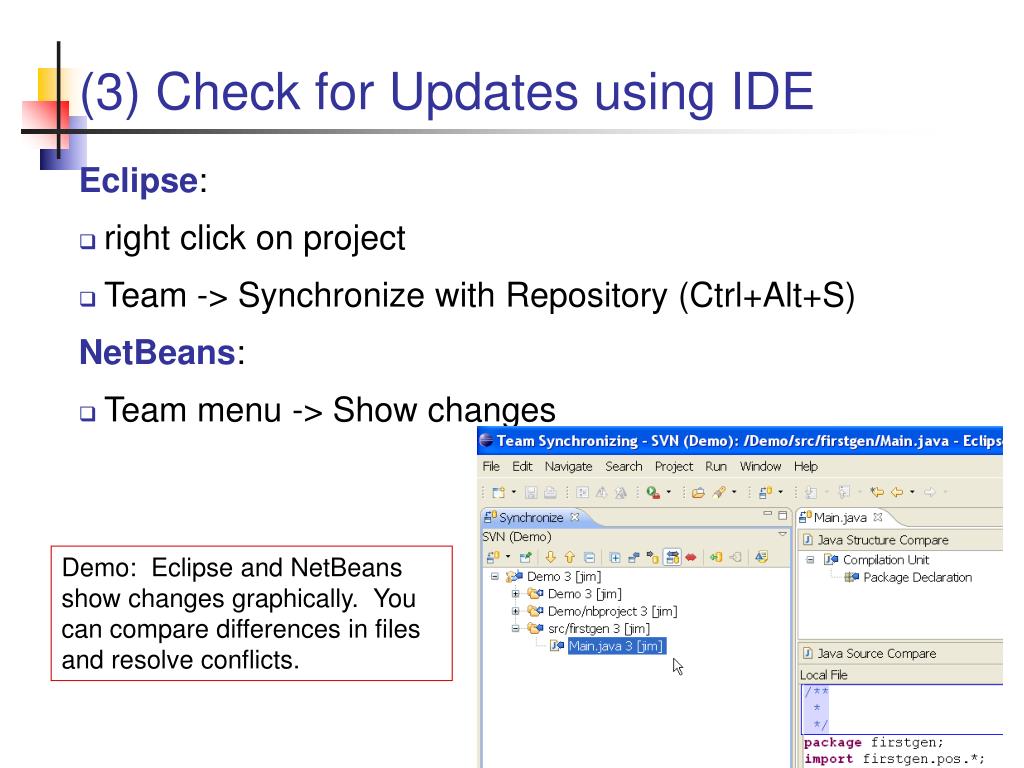Click the Last Edit Location icon

click(877, 492)
